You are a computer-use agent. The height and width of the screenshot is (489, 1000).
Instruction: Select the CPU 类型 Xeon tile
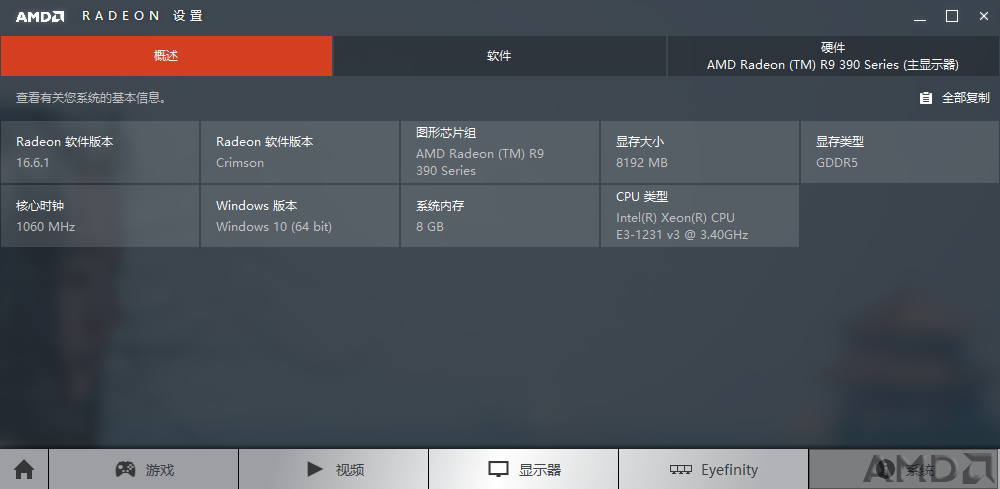click(700, 216)
